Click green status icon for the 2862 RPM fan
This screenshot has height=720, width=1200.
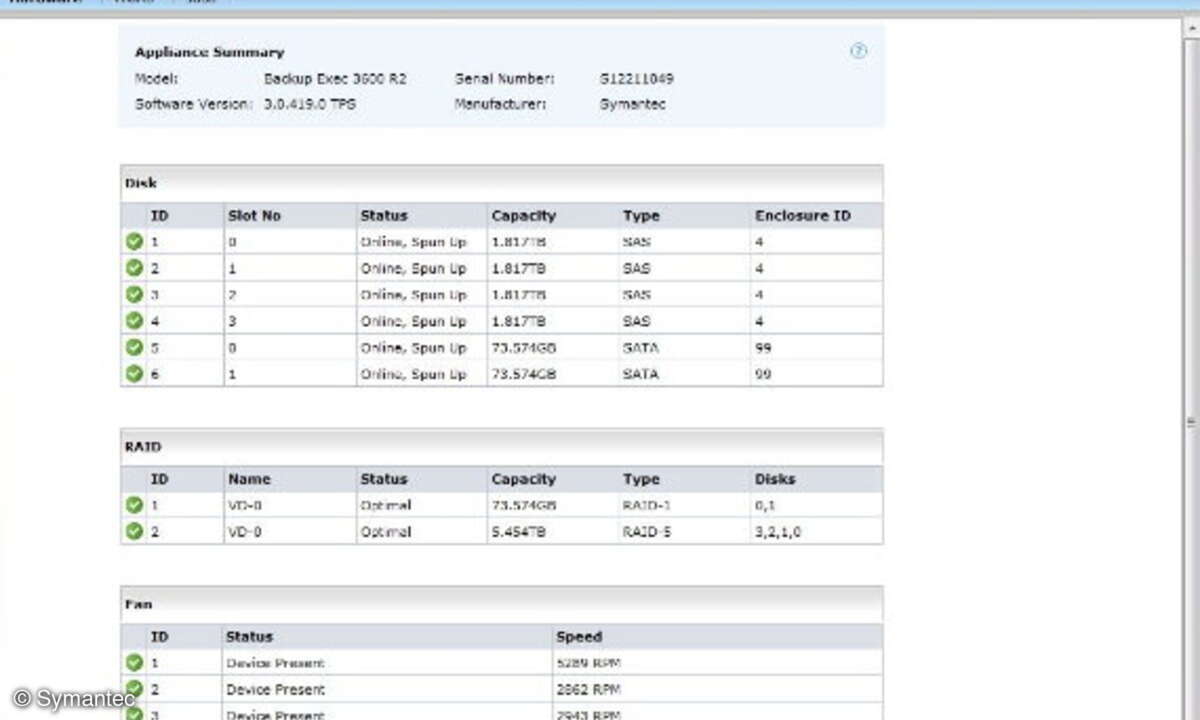pyautogui.click(x=134, y=689)
